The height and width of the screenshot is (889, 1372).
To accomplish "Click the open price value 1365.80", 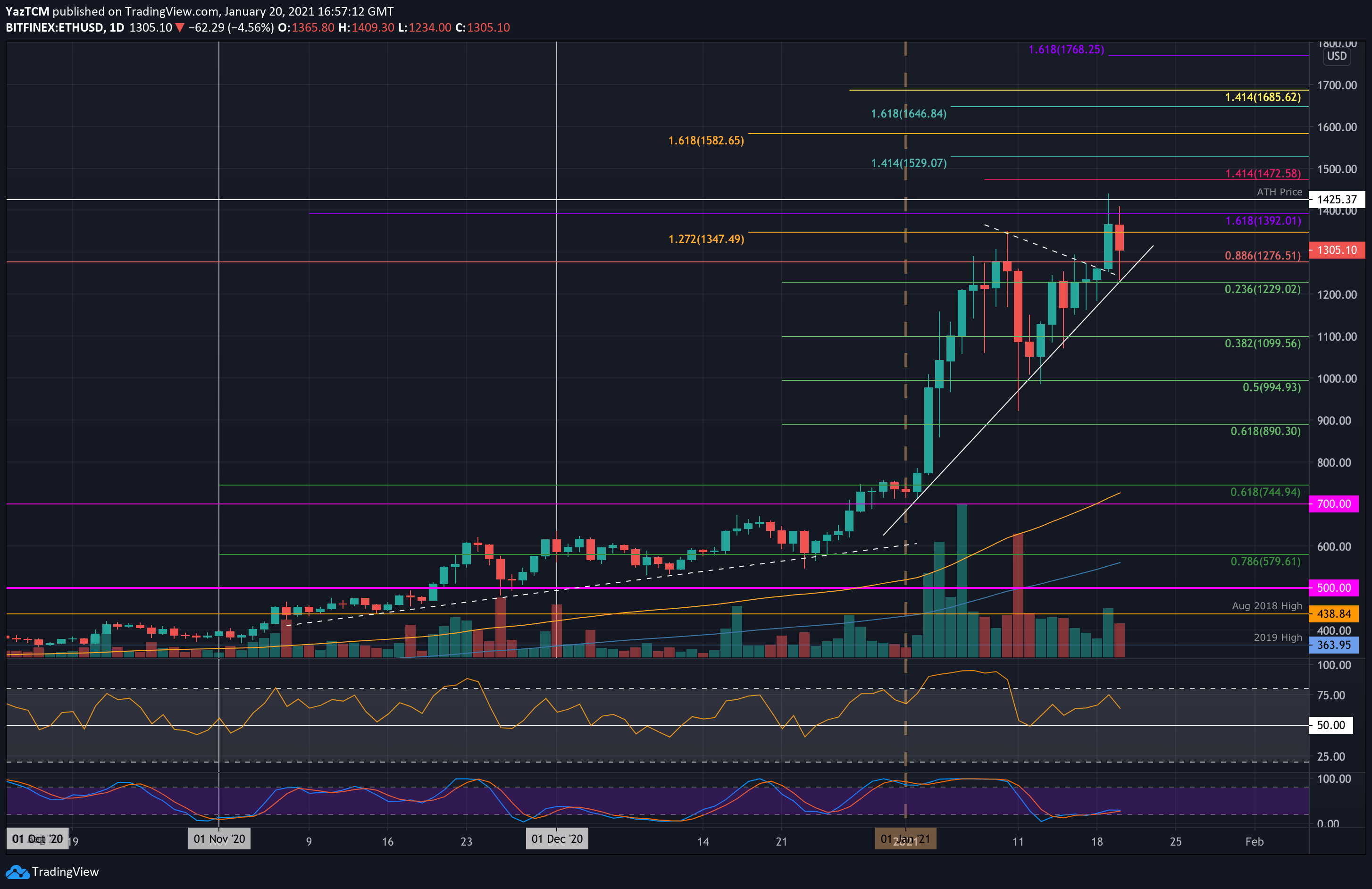I will click(x=312, y=28).
